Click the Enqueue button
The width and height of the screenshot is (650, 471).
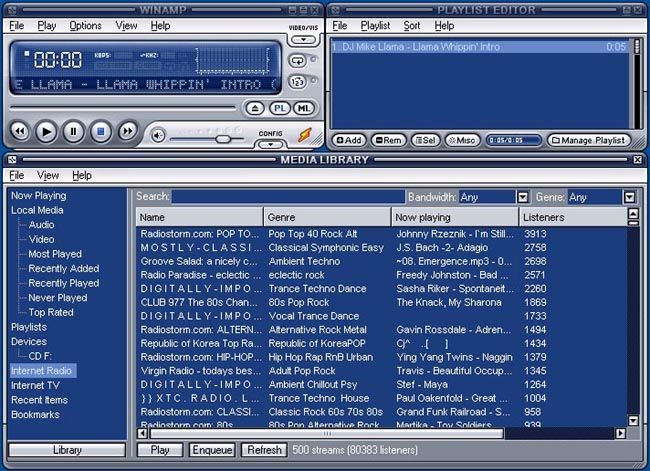(212, 450)
